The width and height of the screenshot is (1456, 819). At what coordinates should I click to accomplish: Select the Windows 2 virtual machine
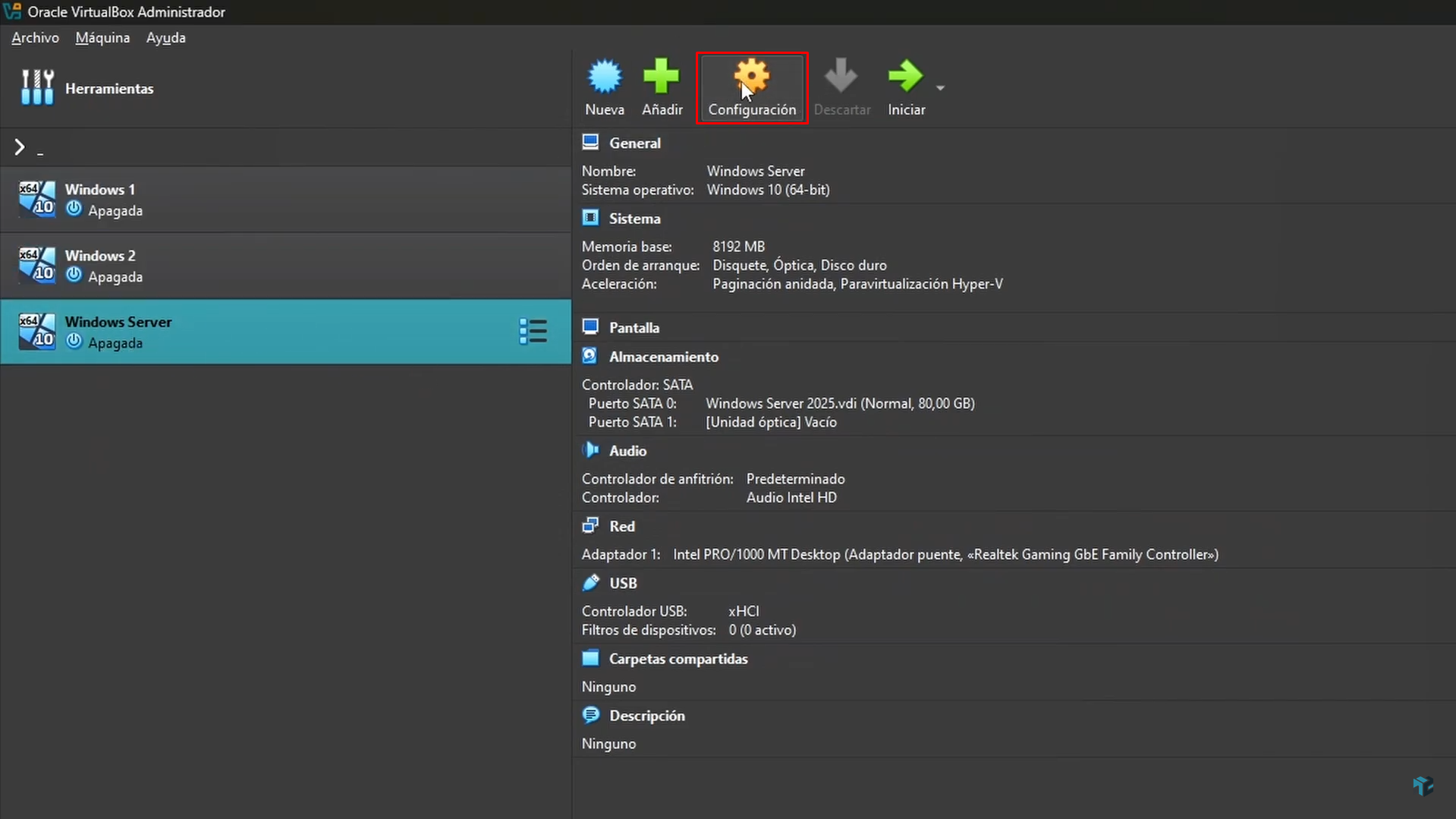[x=99, y=266]
